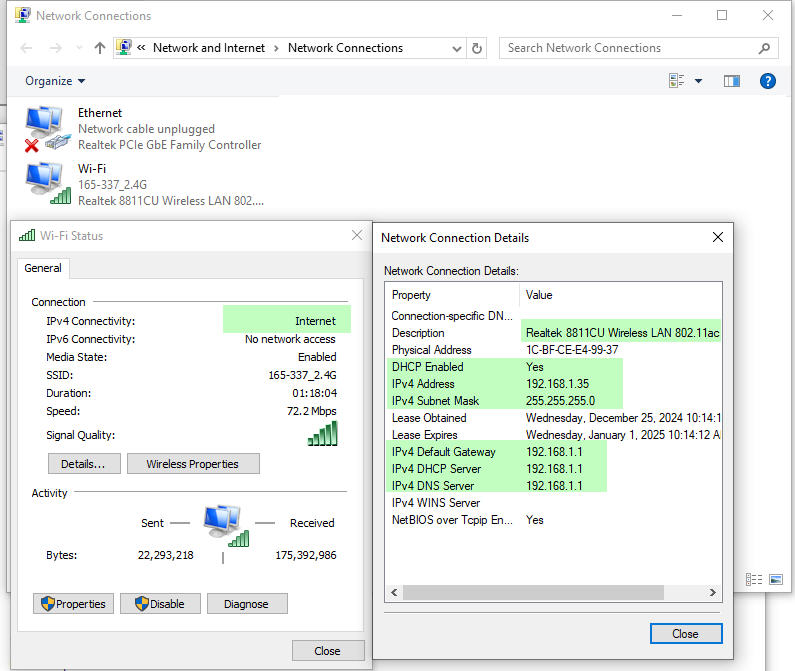The height and width of the screenshot is (671, 795).
Task: Click the Wireless Properties button
Action: point(192,464)
